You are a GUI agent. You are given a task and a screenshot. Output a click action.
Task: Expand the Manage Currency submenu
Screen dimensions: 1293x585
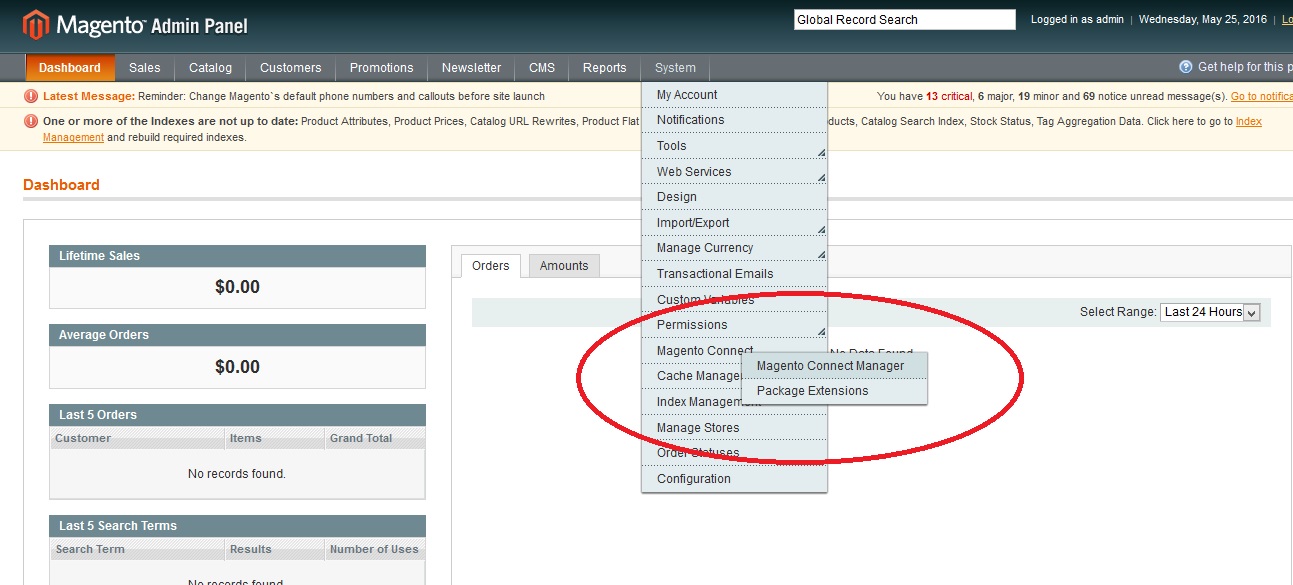coord(734,248)
